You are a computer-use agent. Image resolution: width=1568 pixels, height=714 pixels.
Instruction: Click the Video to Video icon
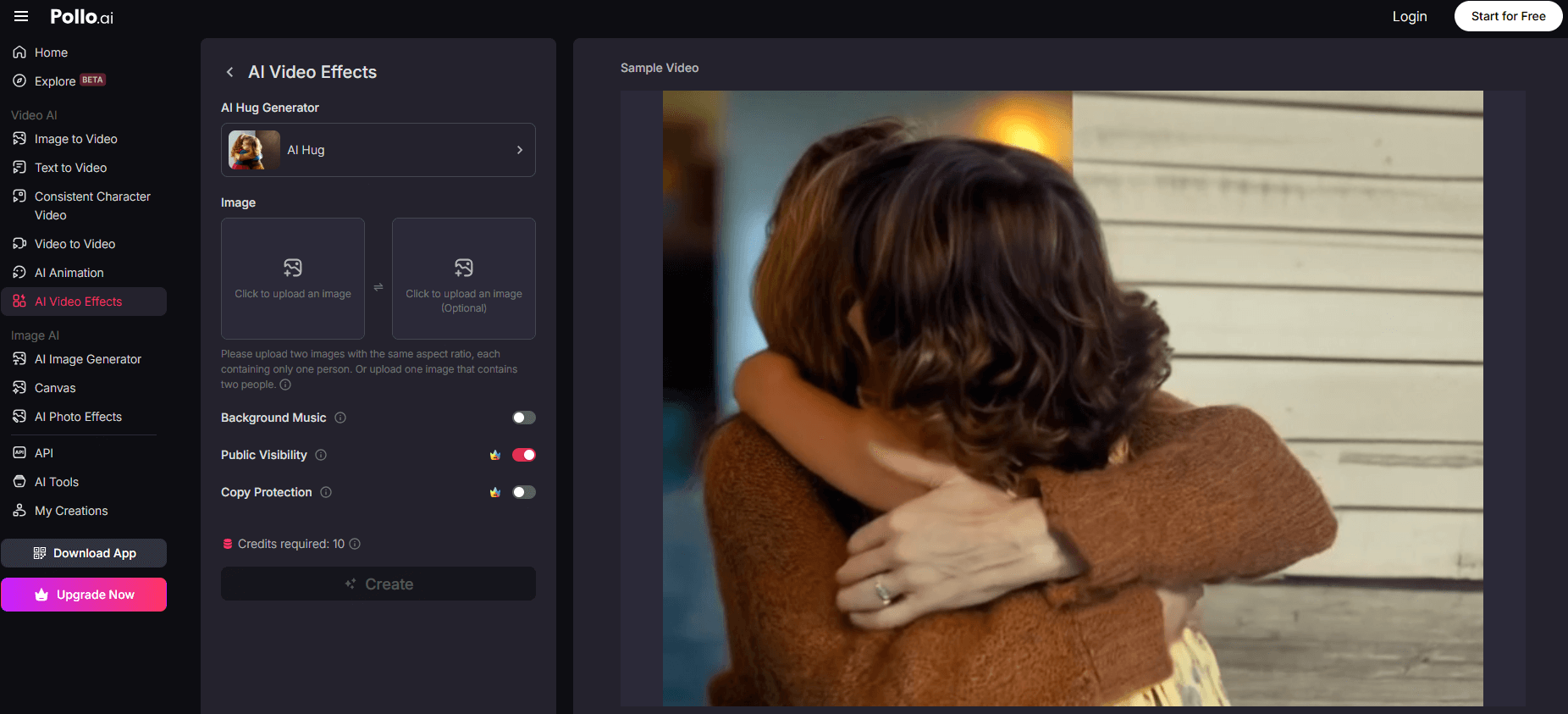coord(19,243)
